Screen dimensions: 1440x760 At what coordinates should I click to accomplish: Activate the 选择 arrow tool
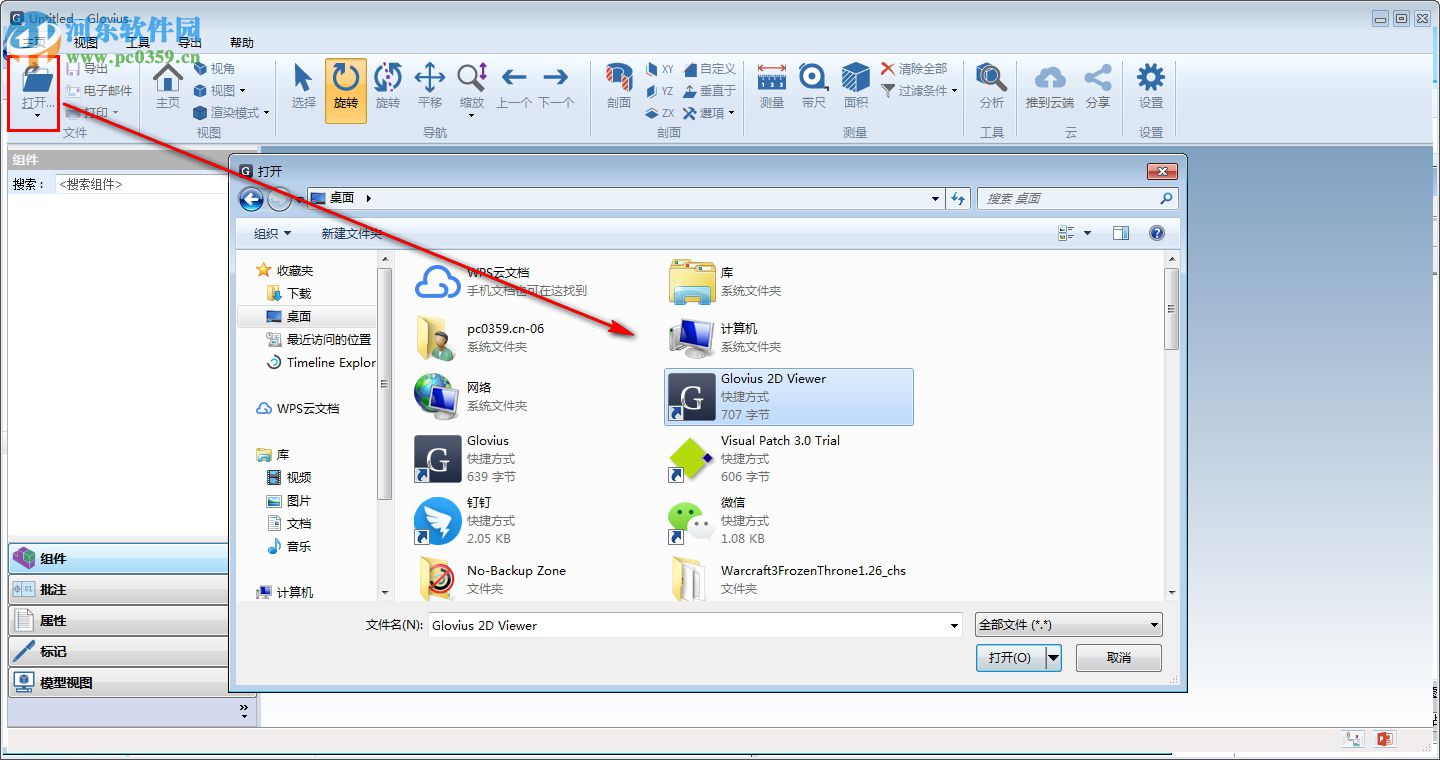tap(303, 86)
